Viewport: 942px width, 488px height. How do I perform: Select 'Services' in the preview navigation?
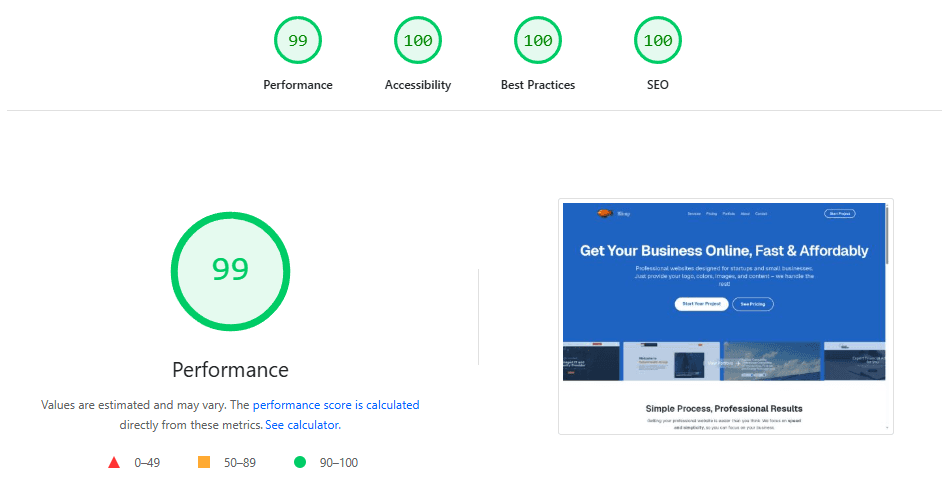693,214
